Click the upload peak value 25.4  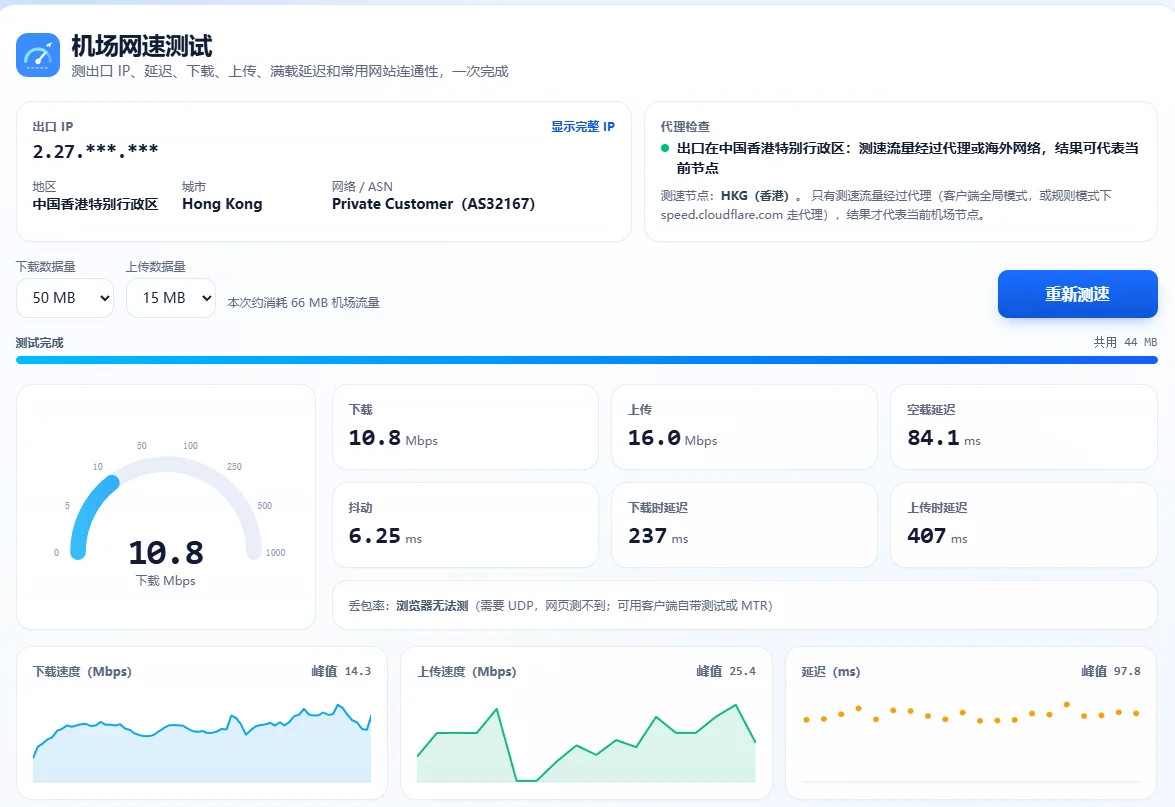coord(742,671)
